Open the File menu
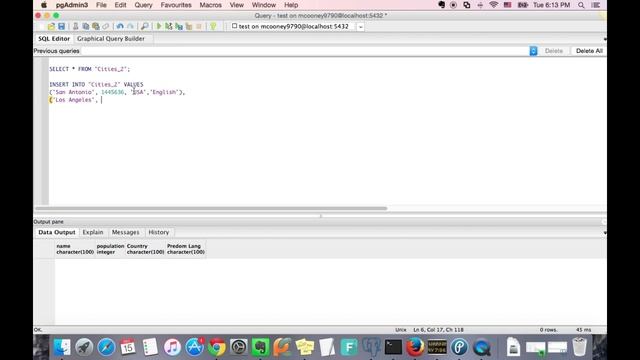 (x=101, y=5)
